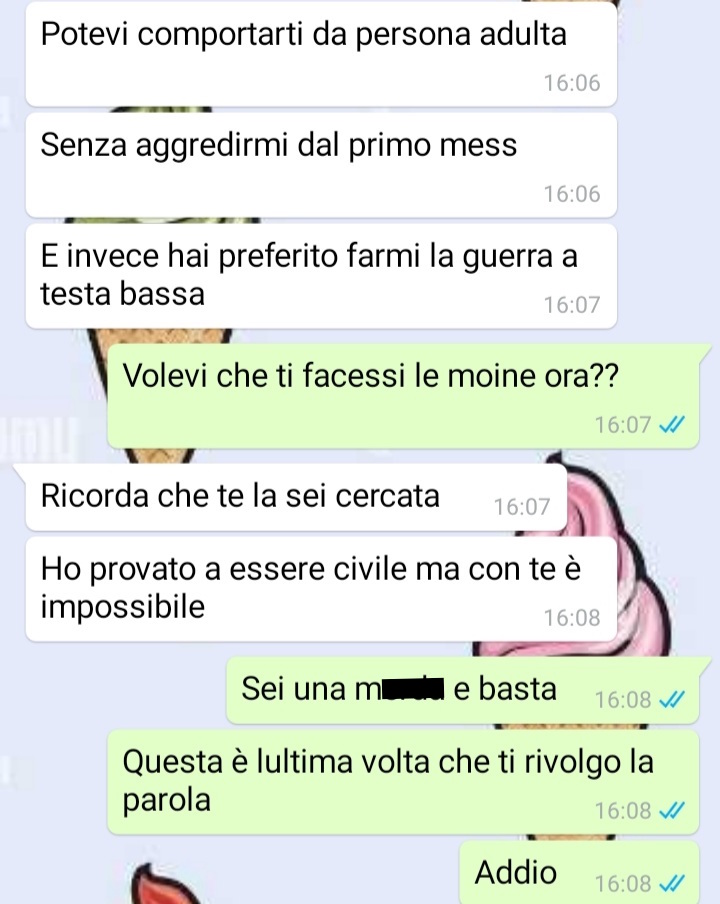Tap the "Addio" message bubble

(579, 872)
